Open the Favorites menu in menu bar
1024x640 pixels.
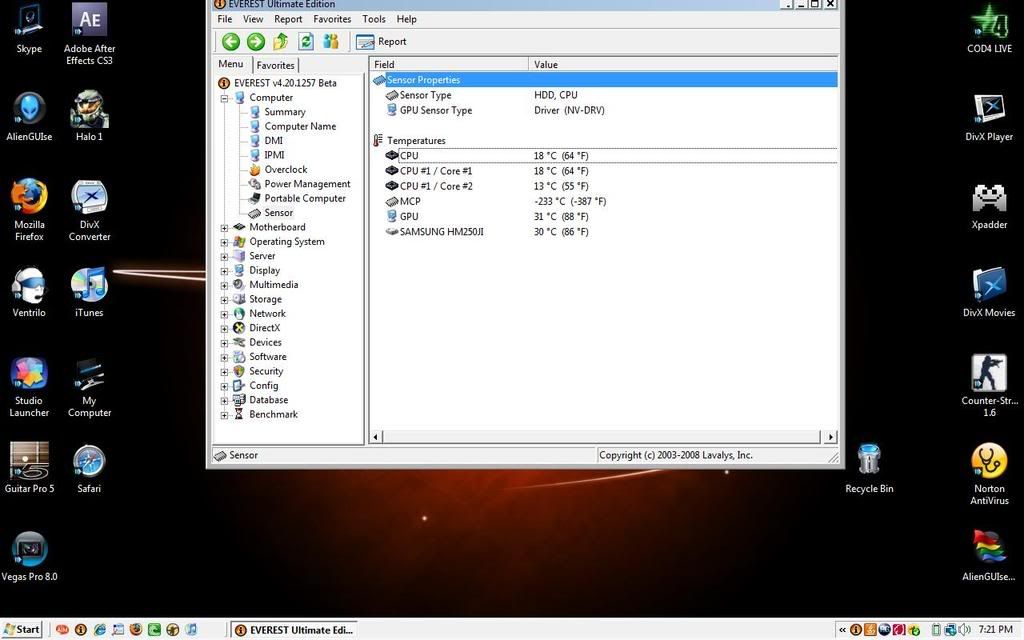pyautogui.click(x=332, y=19)
